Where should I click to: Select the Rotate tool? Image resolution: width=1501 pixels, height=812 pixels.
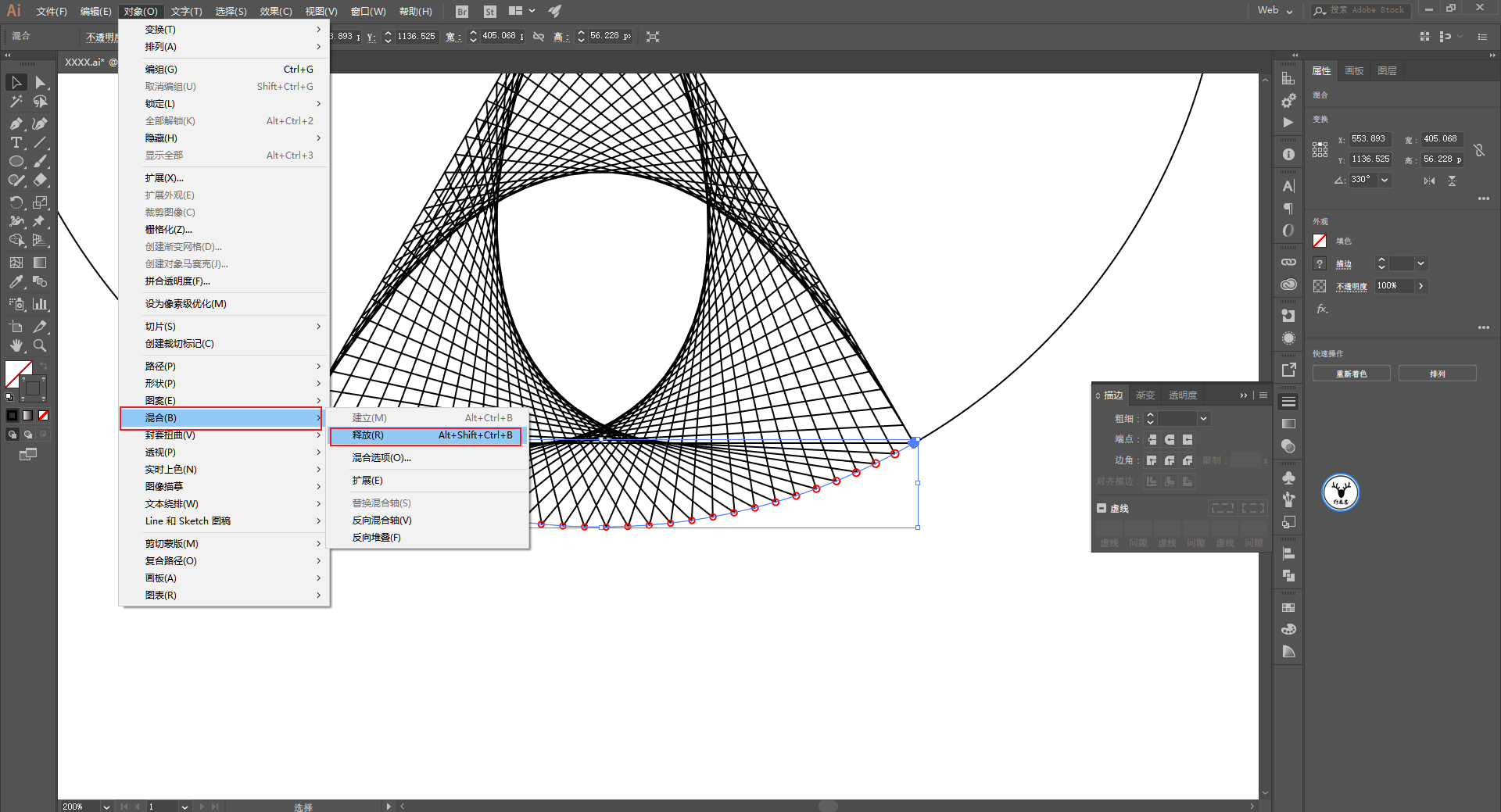click(16, 202)
